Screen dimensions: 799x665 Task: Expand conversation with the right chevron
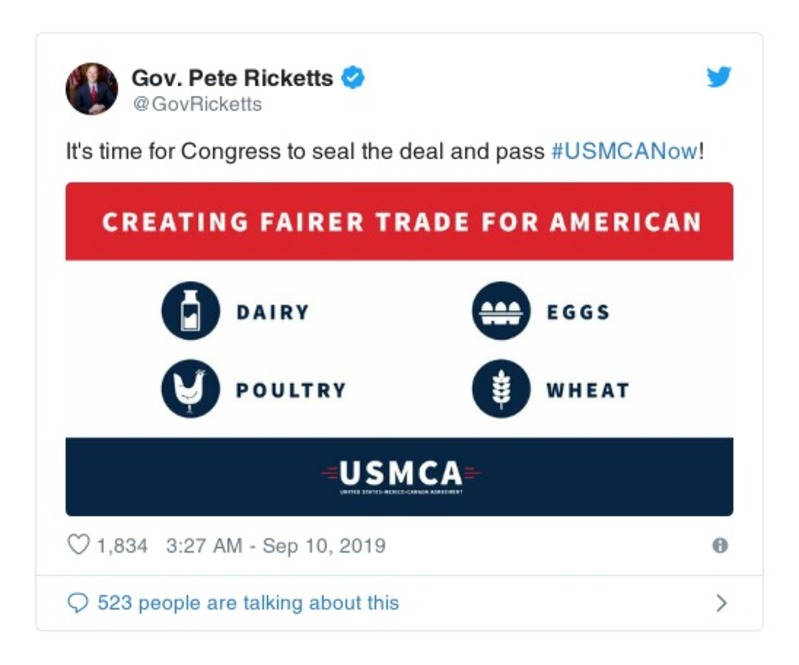point(721,603)
